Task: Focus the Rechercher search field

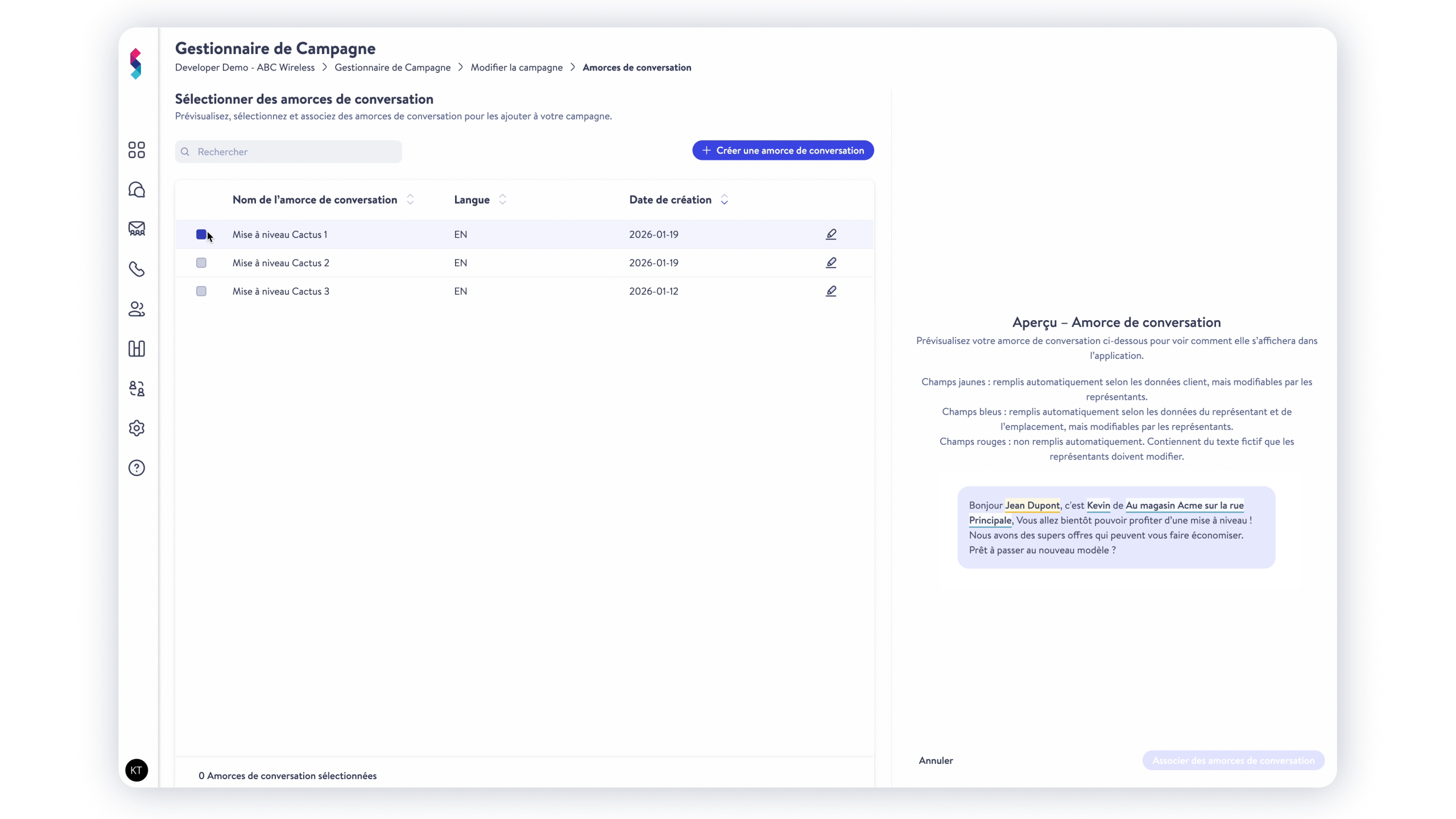Action: [x=288, y=152]
